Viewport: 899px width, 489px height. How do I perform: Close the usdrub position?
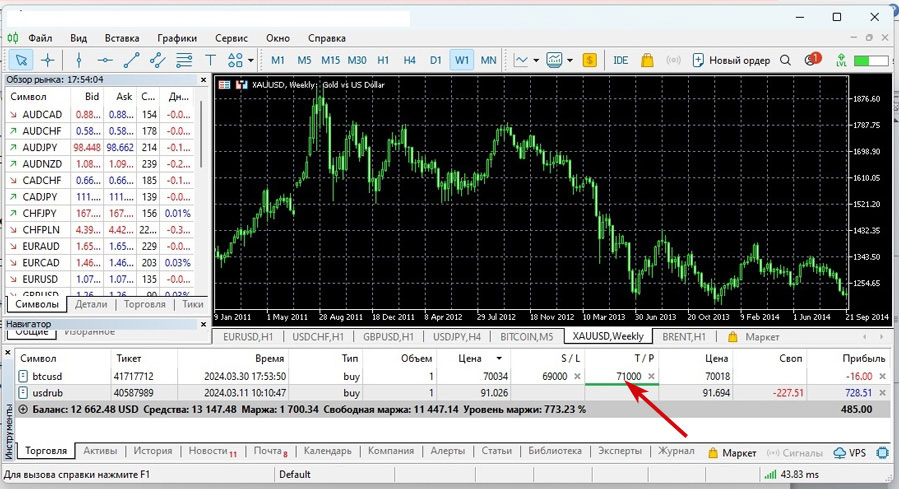point(882,393)
